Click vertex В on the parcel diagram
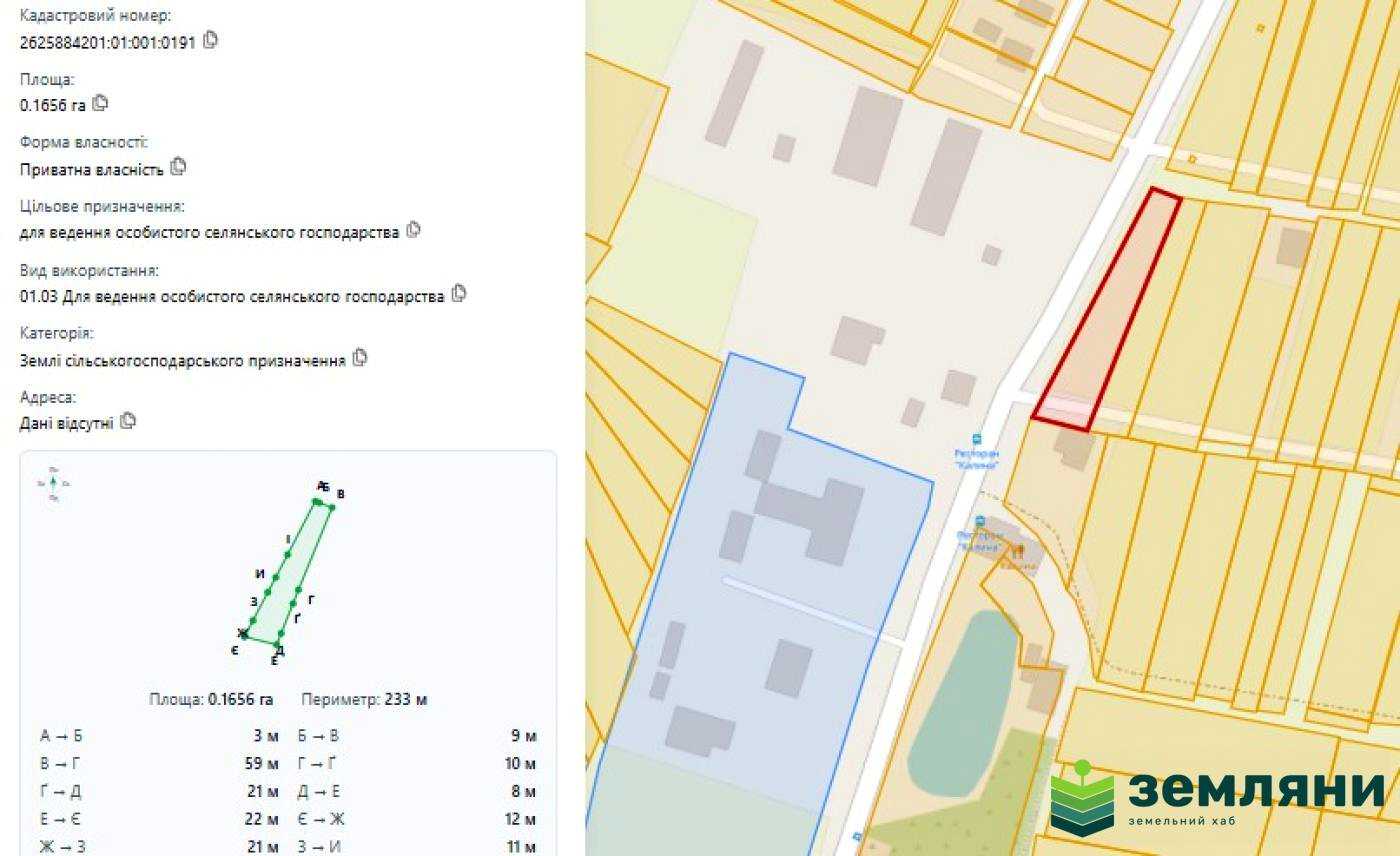The height and width of the screenshot is (856, 1400). (332, 507)
